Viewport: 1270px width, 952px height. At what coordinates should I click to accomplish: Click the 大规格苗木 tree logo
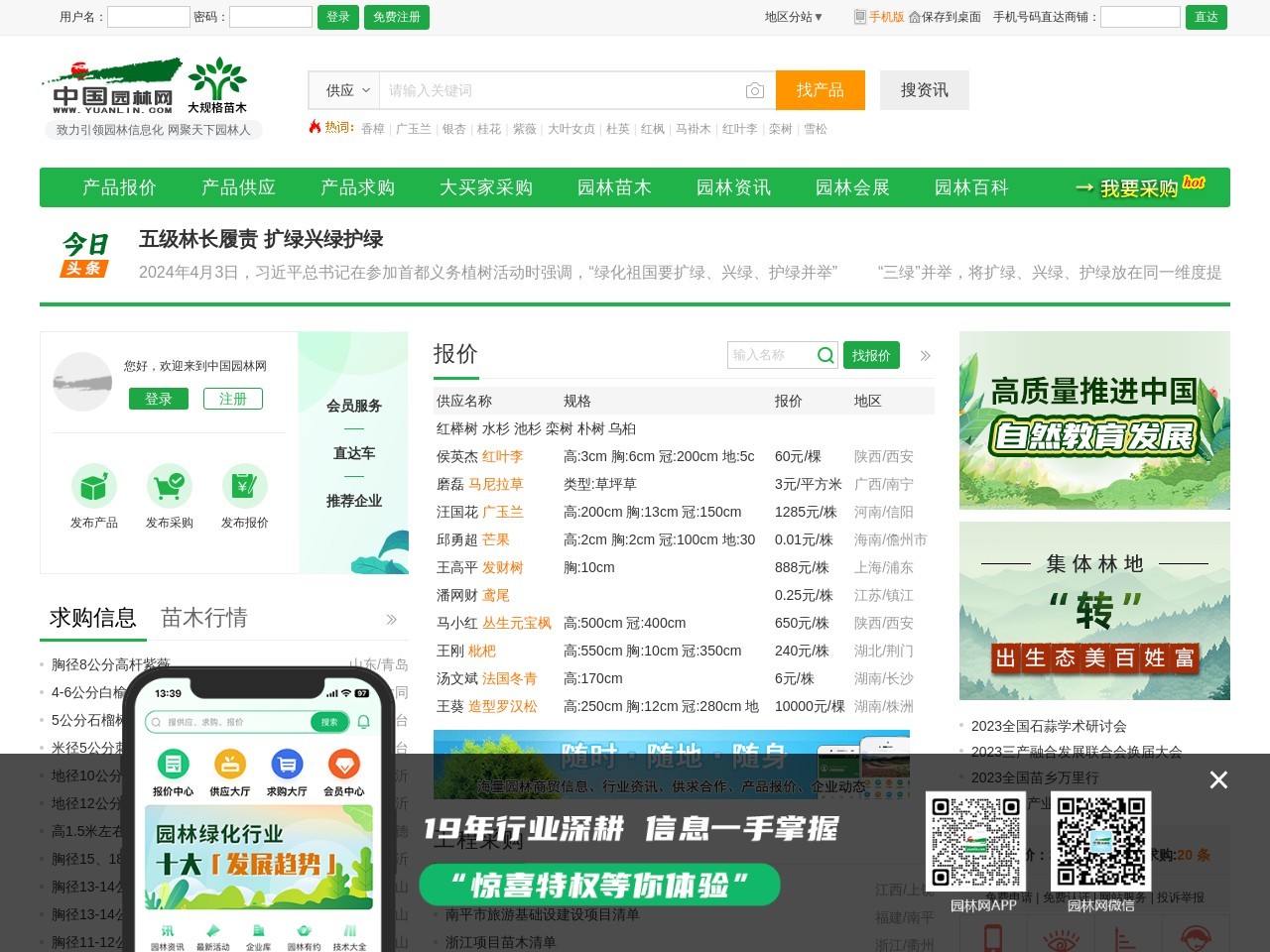(217, 86)
